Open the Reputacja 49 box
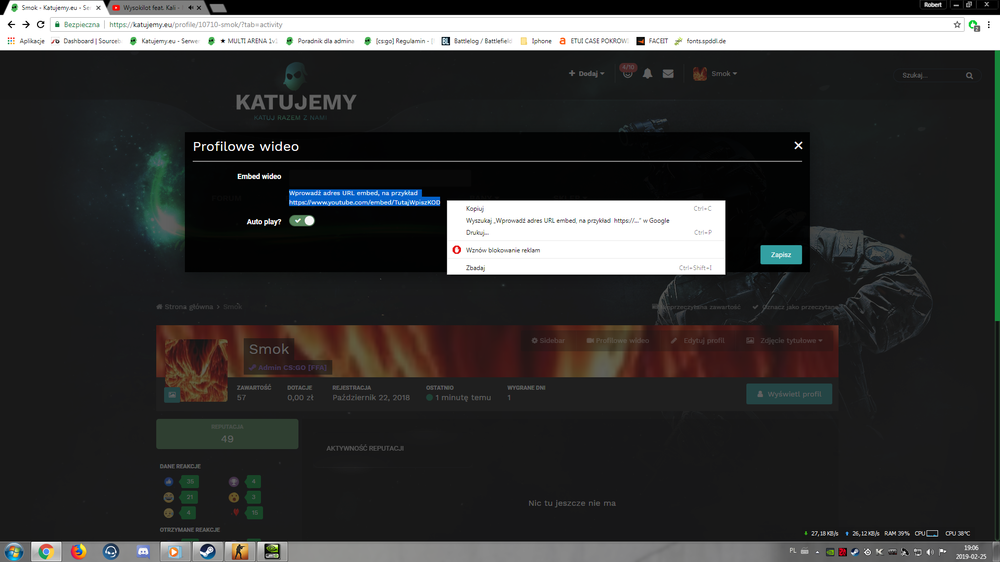Viewport: 1000px width, 562px height. (227, 434)
